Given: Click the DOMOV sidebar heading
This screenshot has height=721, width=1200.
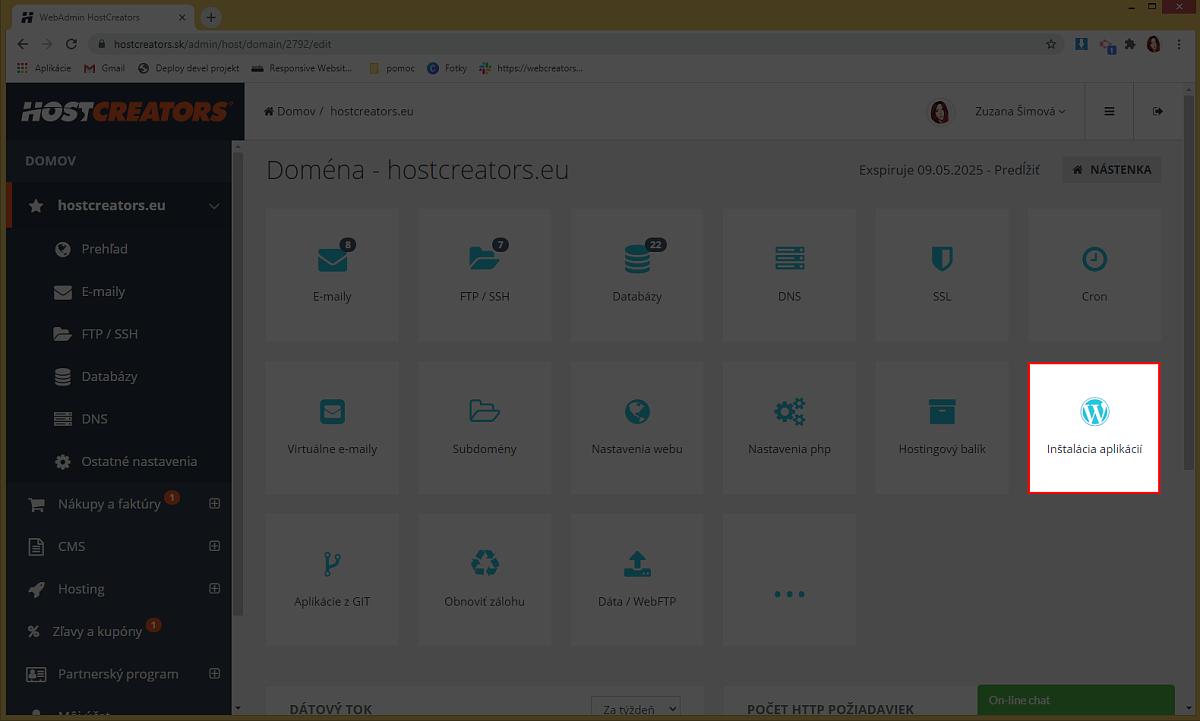Looking at the screenshot, I should click(x=50, y=161).
